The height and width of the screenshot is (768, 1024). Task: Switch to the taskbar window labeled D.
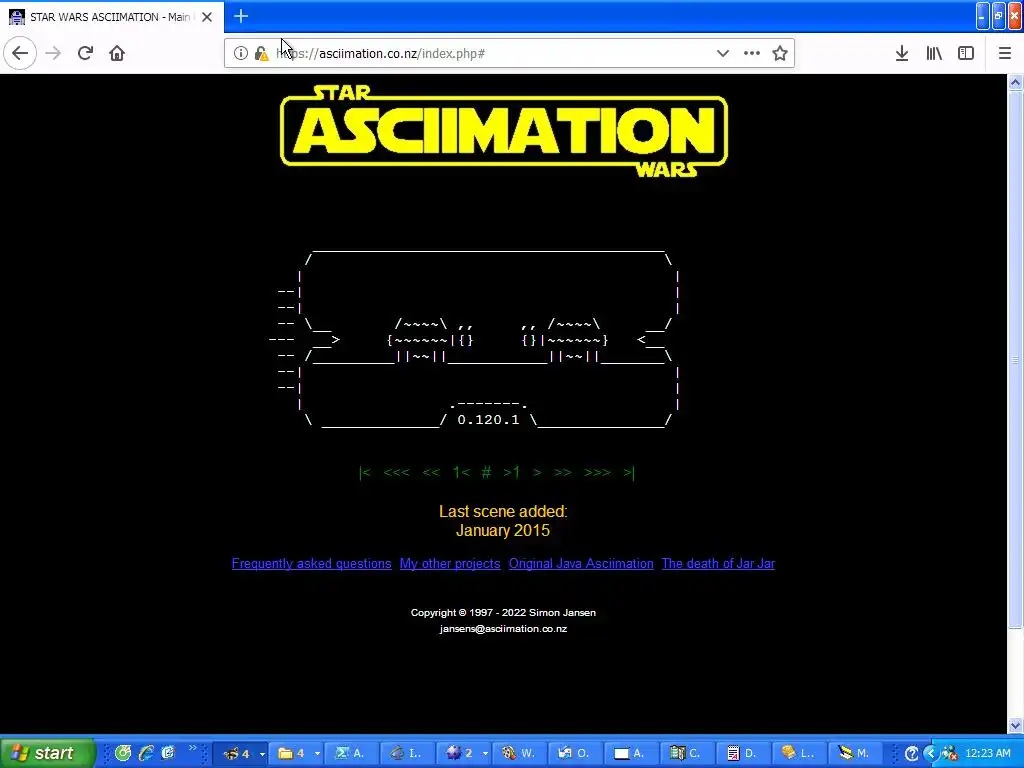pos(742,753)
